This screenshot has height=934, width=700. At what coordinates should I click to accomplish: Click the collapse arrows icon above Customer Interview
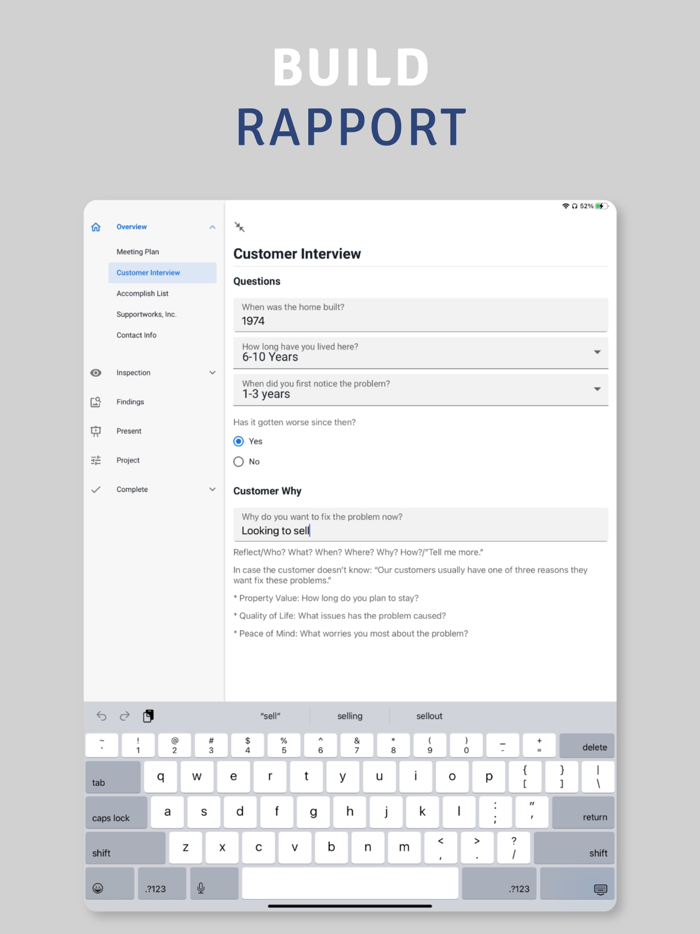[x=239, y=227]
